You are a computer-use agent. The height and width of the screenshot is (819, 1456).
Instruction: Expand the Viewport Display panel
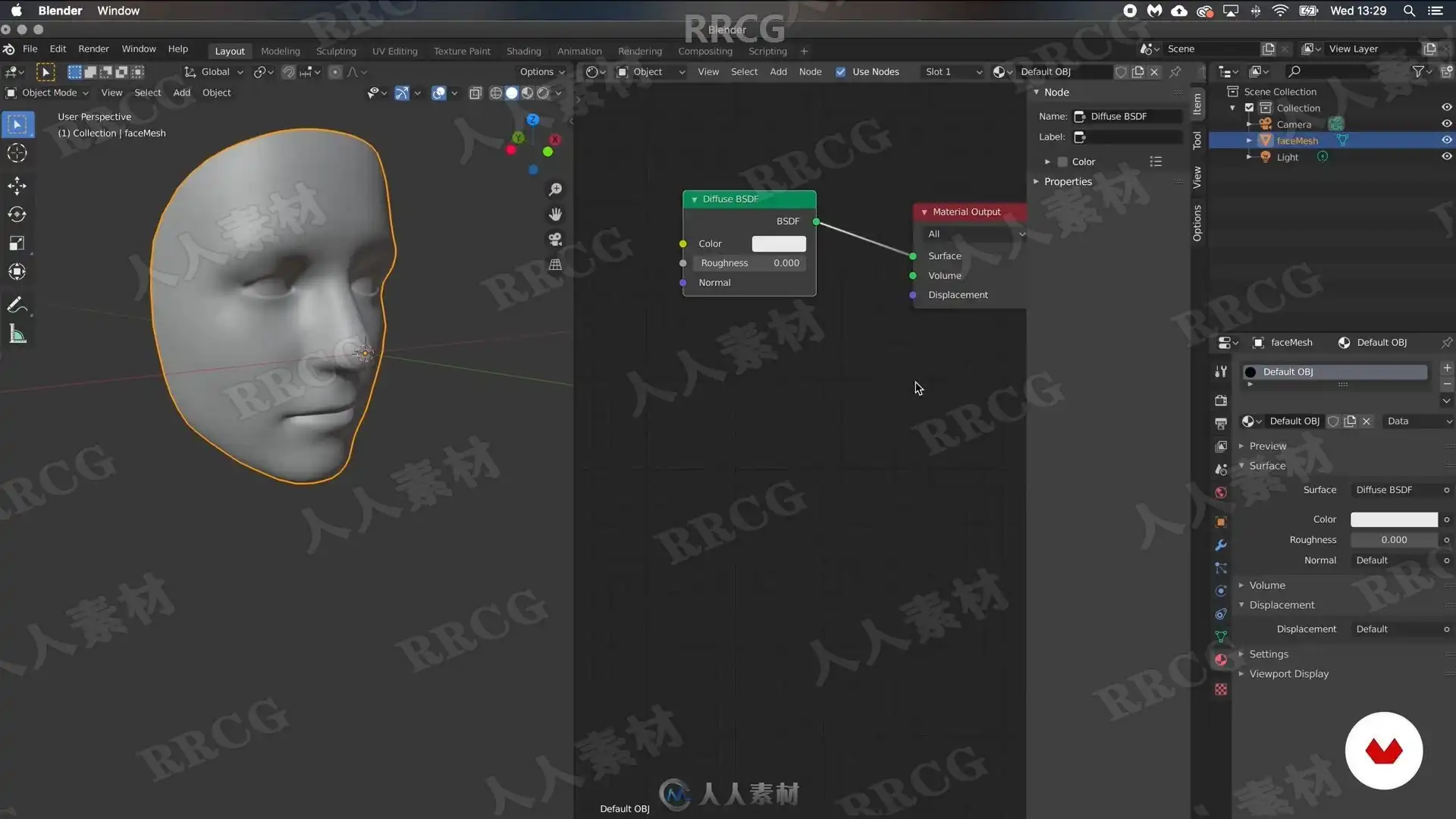click(1288, 673)
